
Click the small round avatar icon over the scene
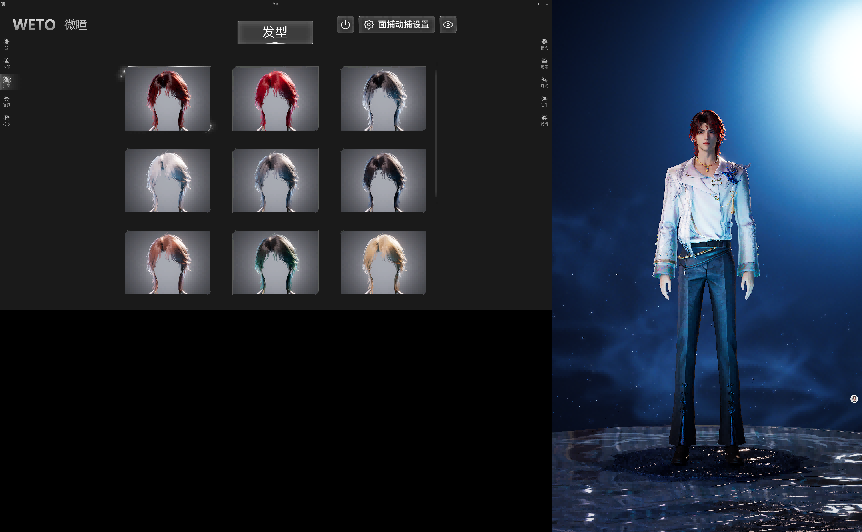coord(854,398)
